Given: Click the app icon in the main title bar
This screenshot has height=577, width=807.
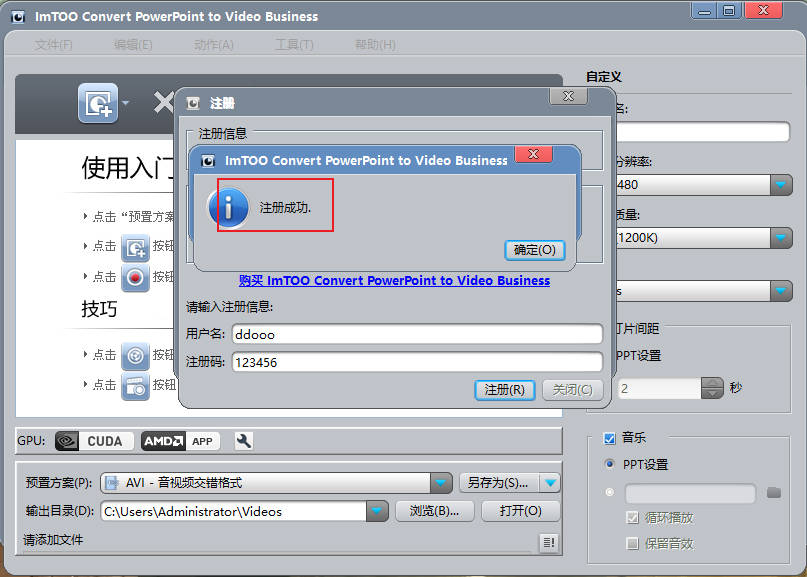Looking at the screenshot, I should (x=18, y=17).
